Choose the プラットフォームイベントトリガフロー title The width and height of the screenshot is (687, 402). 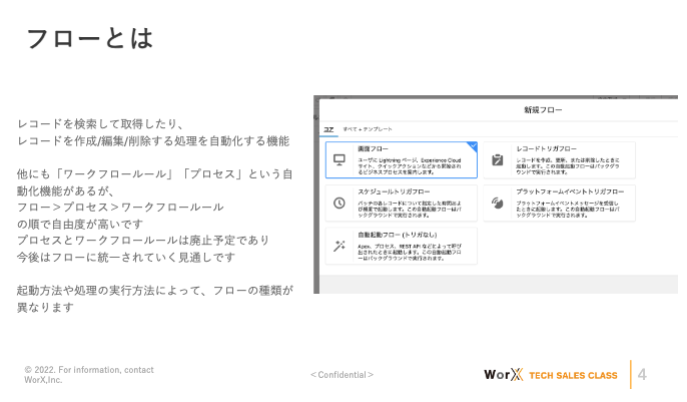pos(569,192)
